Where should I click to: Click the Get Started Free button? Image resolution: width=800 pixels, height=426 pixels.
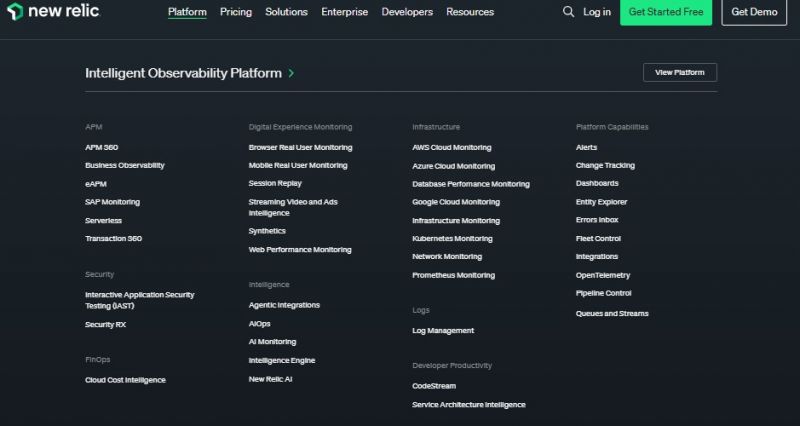click(666, 12)
